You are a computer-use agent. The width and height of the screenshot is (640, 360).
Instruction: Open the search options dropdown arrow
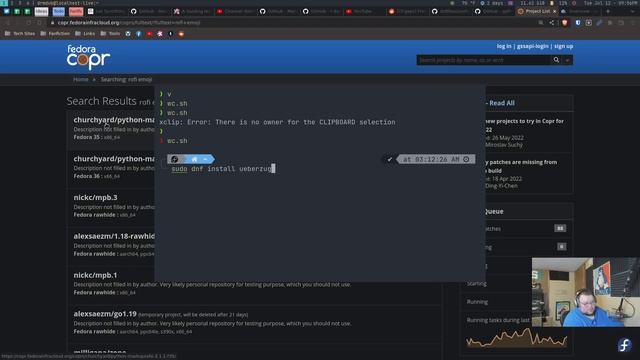coord(567,60)
